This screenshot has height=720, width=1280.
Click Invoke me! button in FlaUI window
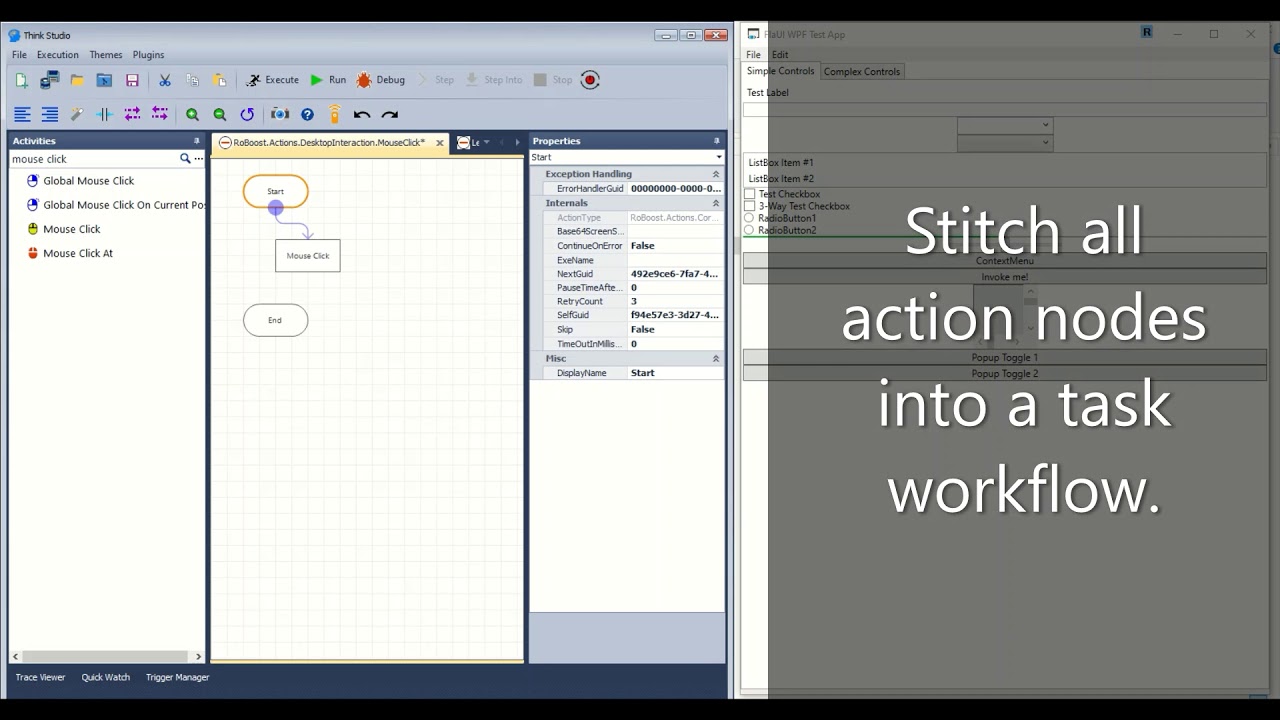[1005, 277]
